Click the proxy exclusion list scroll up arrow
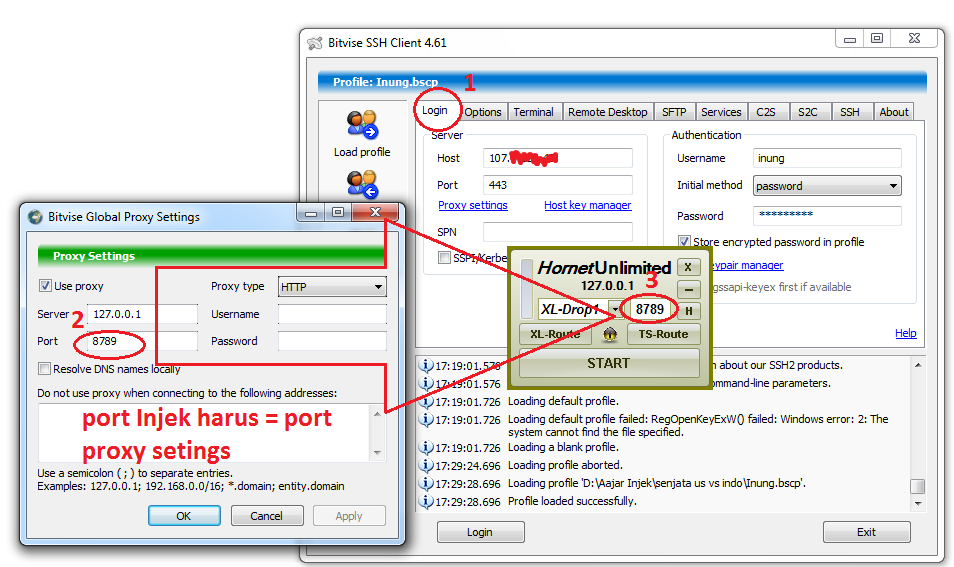 [377, 414]
